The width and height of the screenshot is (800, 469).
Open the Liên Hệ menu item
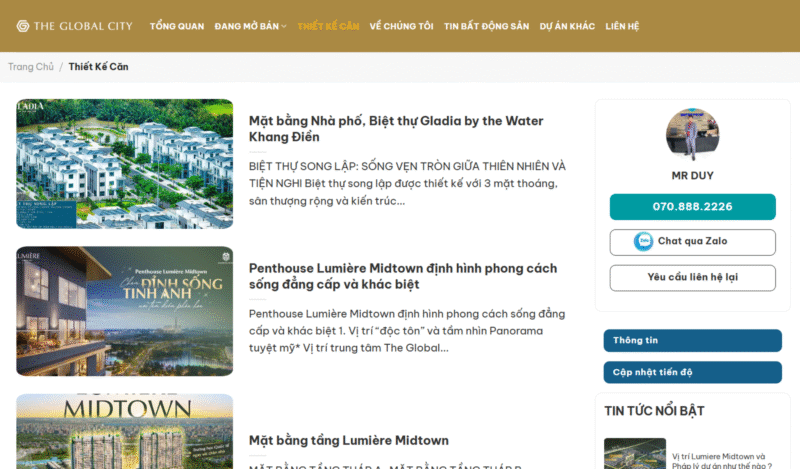click(x=622, y=26)
